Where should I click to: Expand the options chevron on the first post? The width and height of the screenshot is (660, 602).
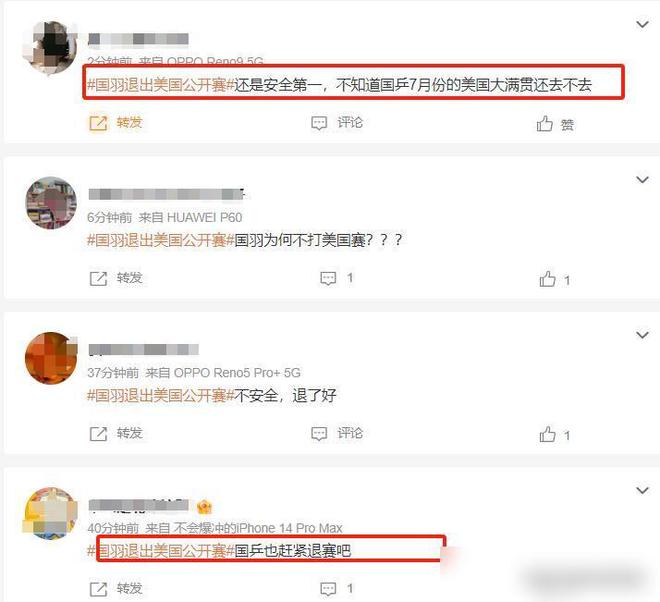click(x=642, y=24)
